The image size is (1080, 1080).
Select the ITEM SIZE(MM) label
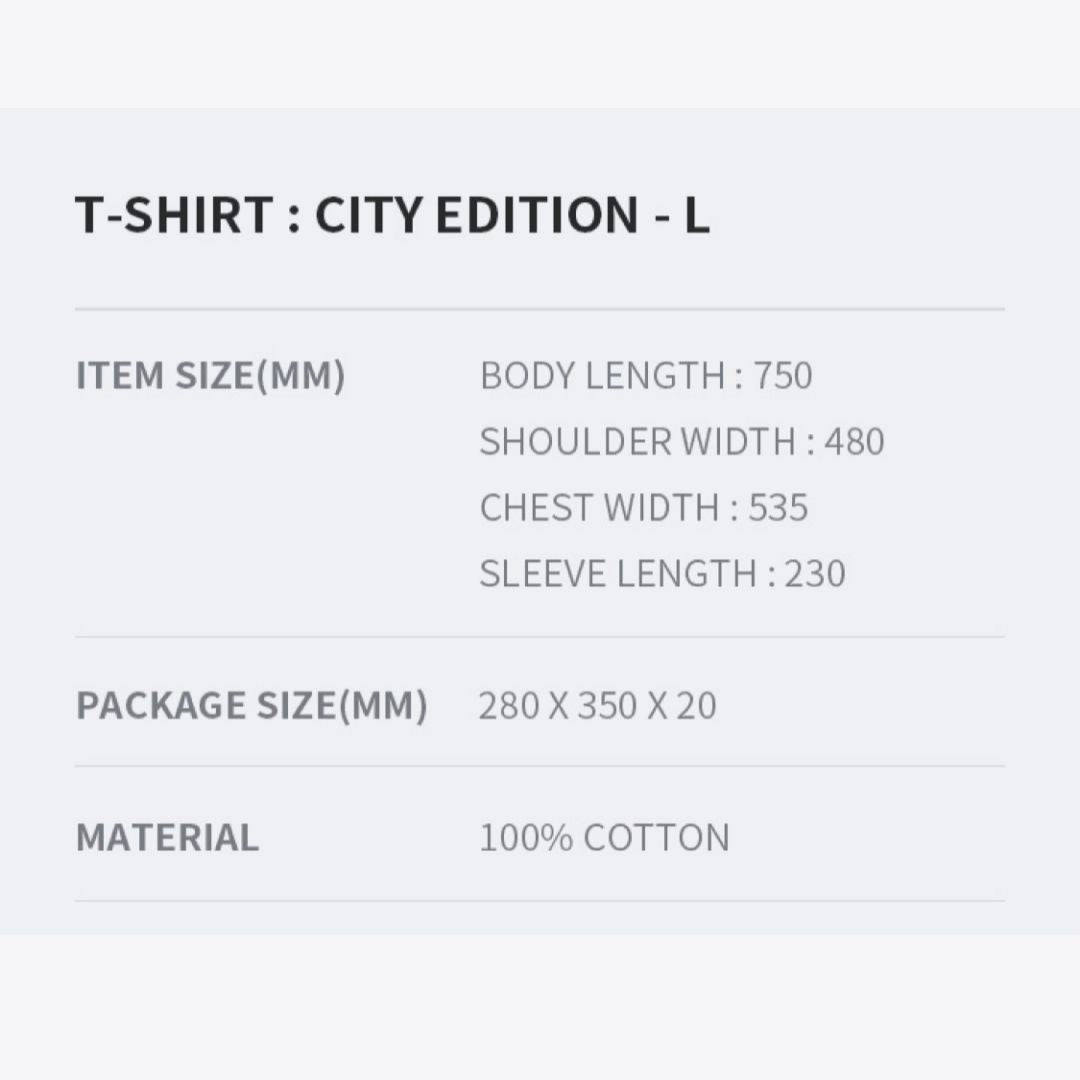point(210,376)
